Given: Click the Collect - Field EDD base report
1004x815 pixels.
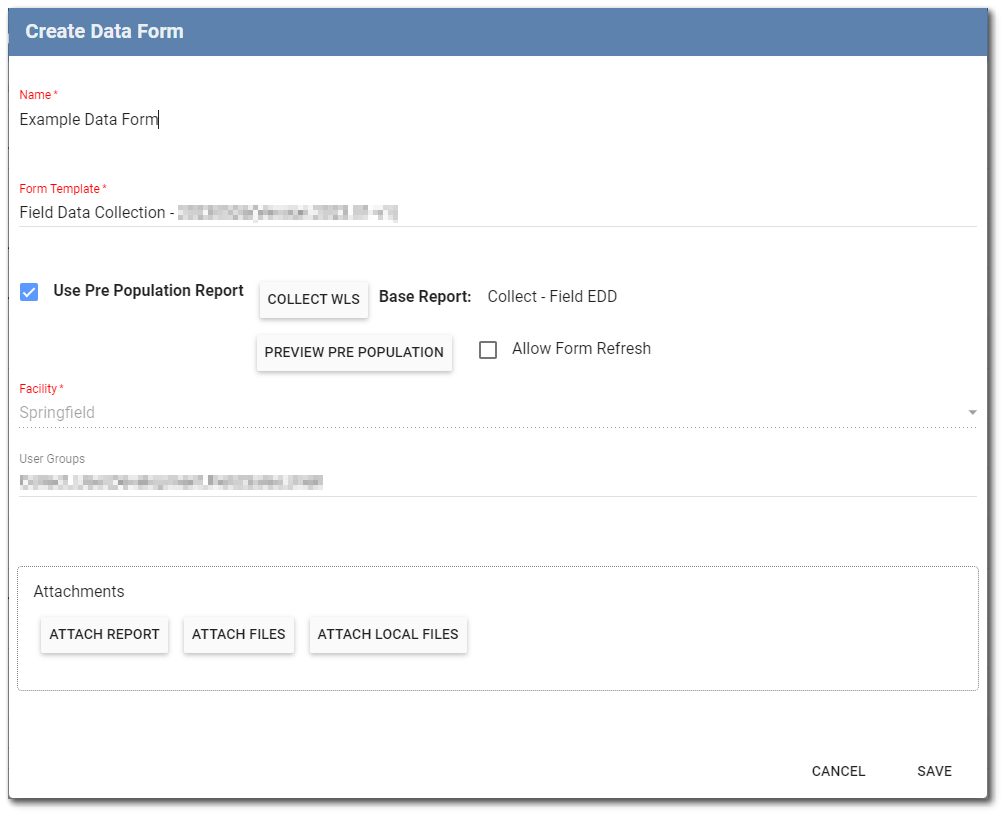Looking at the screenshot, I should coord(551,296).
